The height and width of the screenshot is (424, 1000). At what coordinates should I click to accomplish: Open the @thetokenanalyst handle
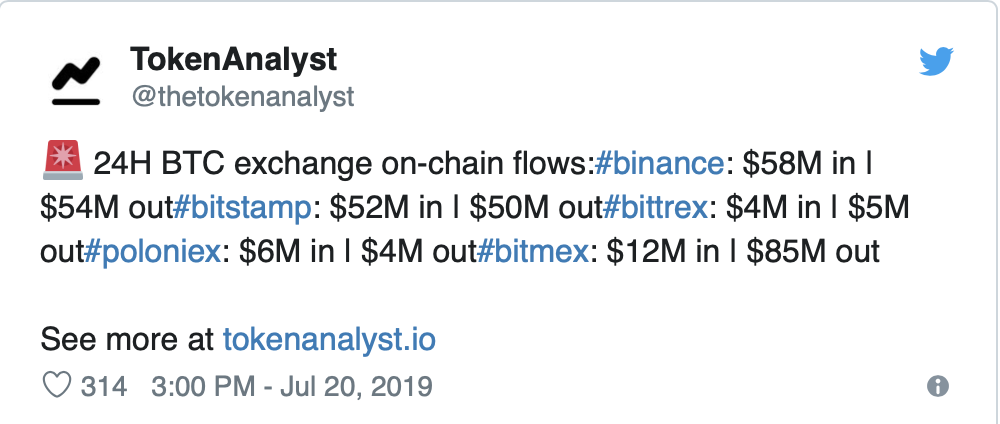(242, 97)
